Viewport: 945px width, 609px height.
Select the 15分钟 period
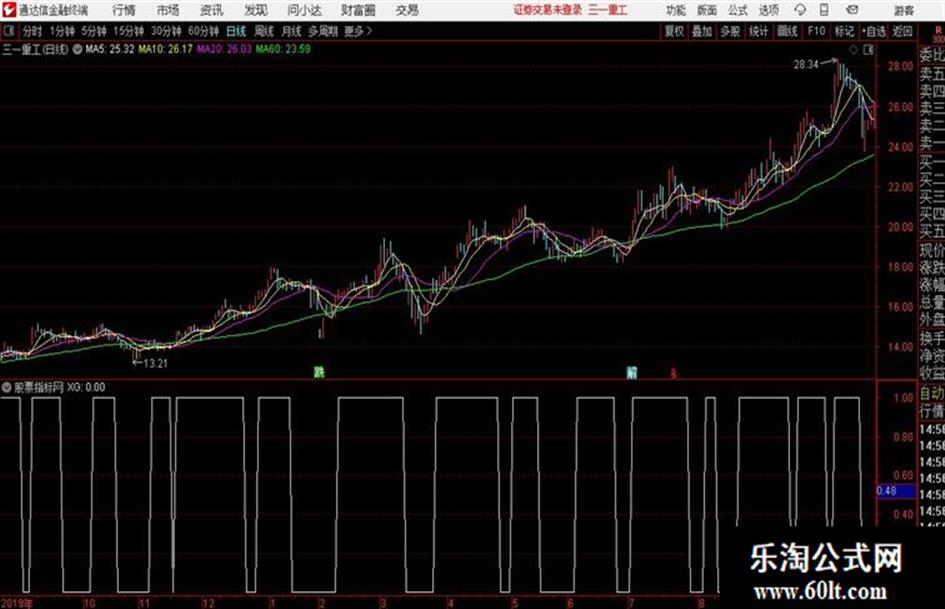tap(128, 31)
